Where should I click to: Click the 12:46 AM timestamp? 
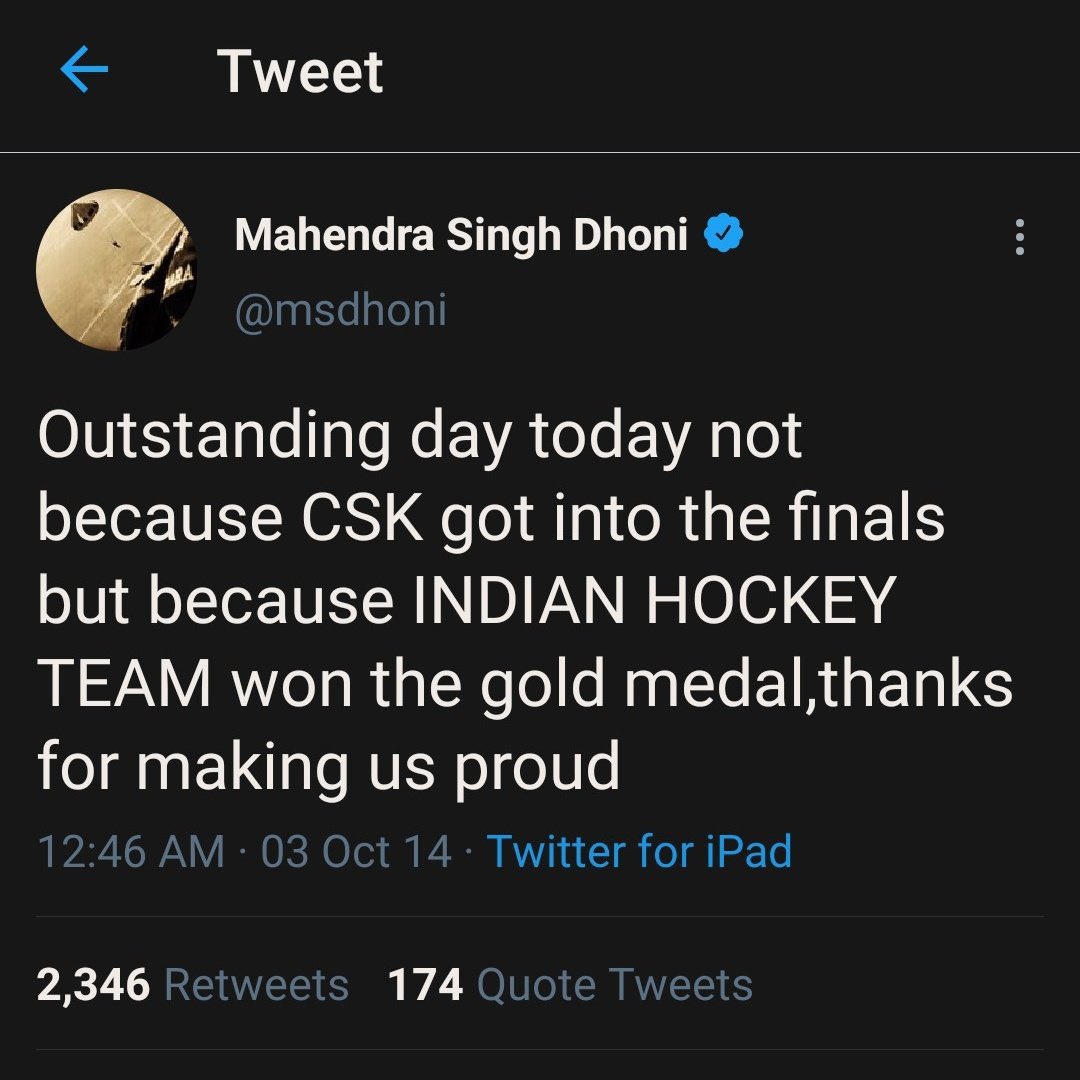click(x=131, y=851)
